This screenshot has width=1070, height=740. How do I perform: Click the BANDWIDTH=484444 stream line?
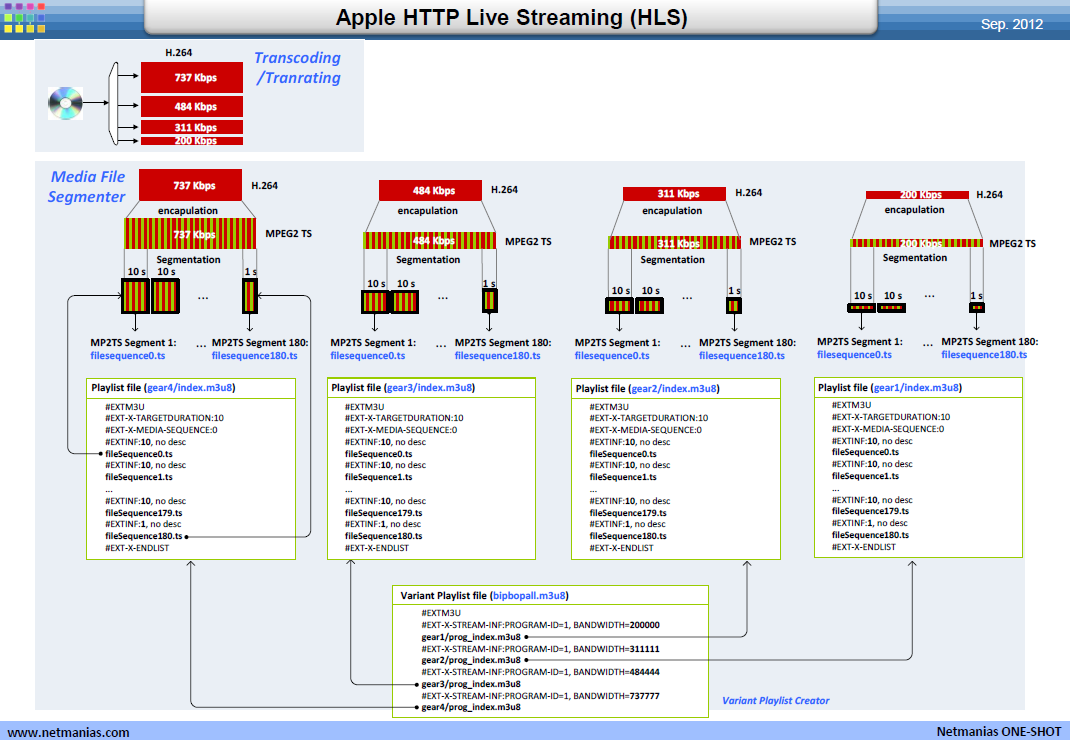point(540,672)
